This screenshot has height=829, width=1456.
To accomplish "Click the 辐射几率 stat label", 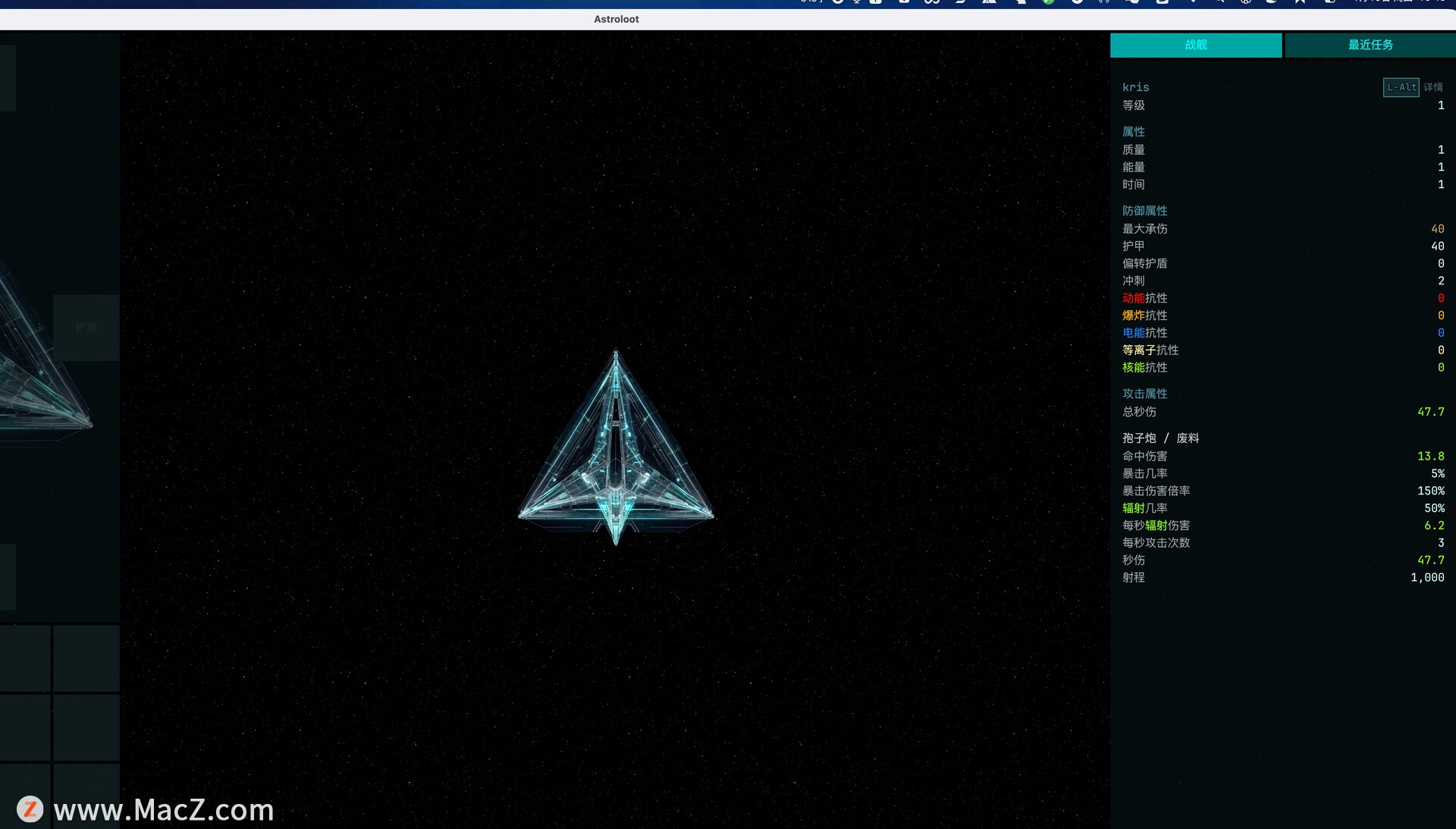I will click(x=1144, y=508).
